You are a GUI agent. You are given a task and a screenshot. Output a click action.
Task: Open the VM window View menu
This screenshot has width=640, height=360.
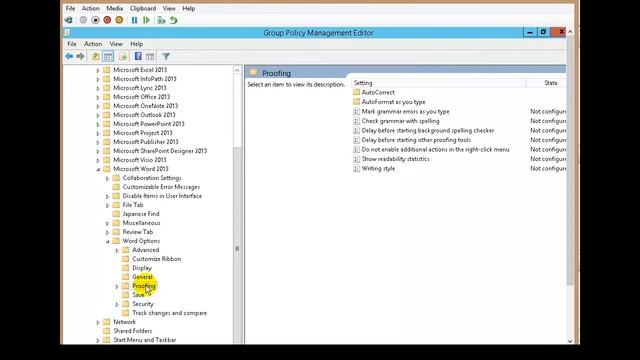(169, 8)
